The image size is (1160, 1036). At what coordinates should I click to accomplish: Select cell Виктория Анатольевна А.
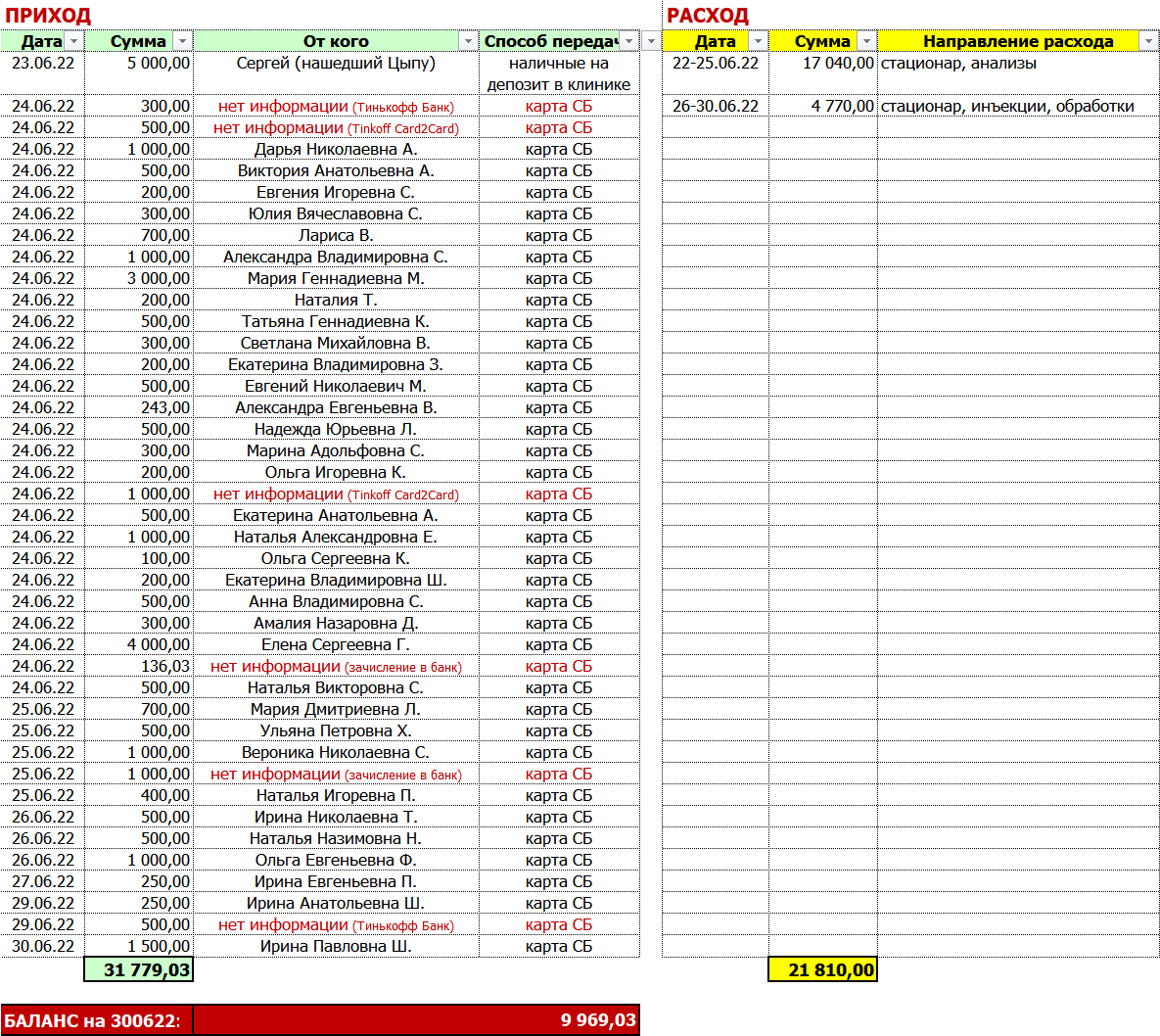pos(336,170)
